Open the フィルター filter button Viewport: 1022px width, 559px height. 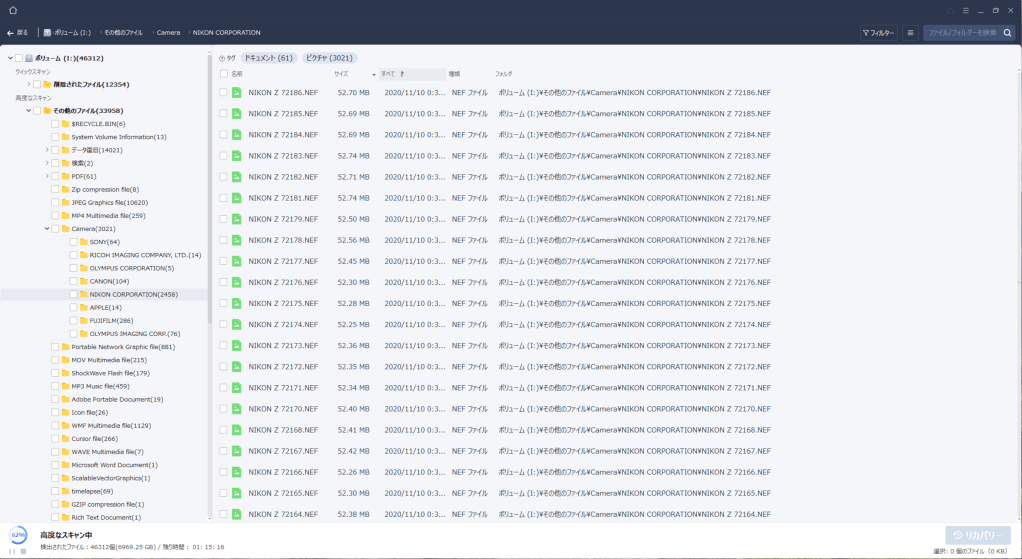tap(878, 33)
